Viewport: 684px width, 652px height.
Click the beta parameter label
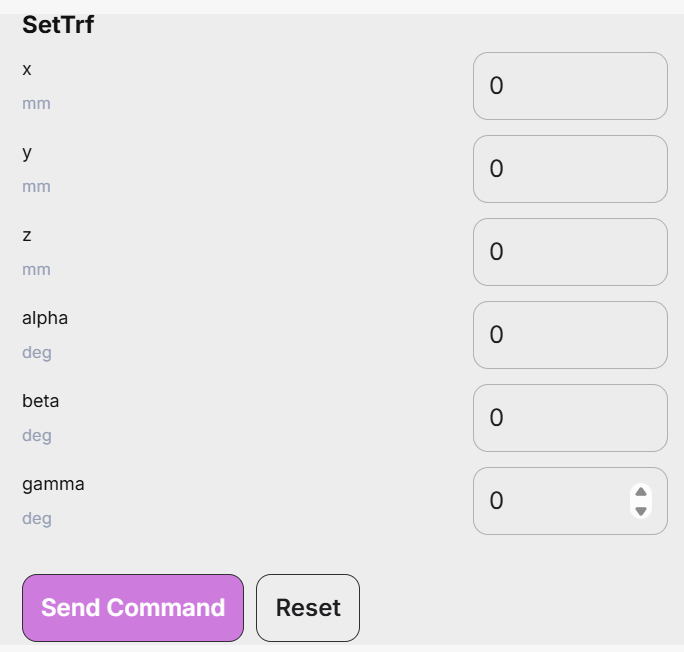41,401
